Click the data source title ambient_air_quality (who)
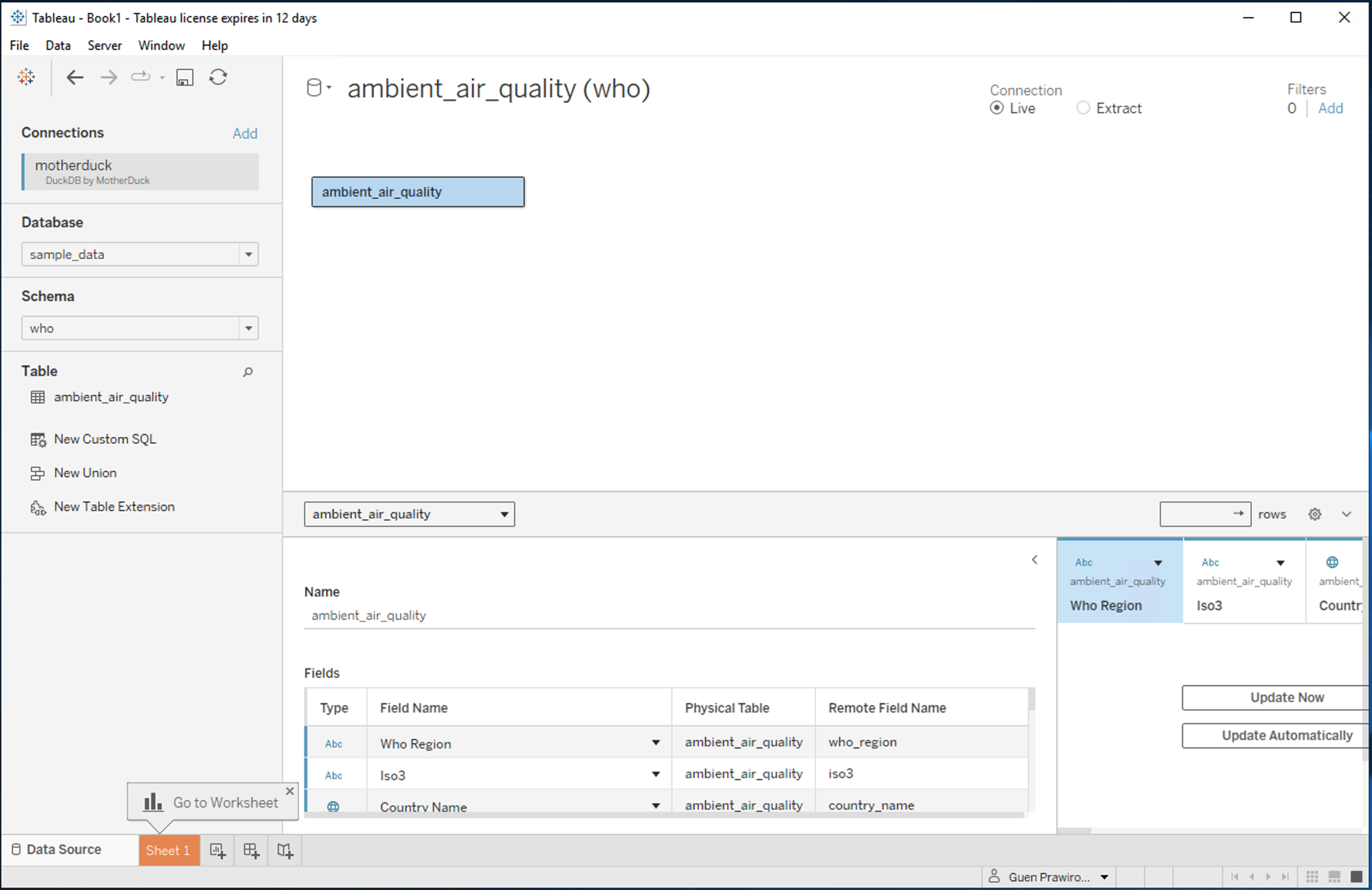Screen dimensions: 1372x890 (x=499, y=89)
